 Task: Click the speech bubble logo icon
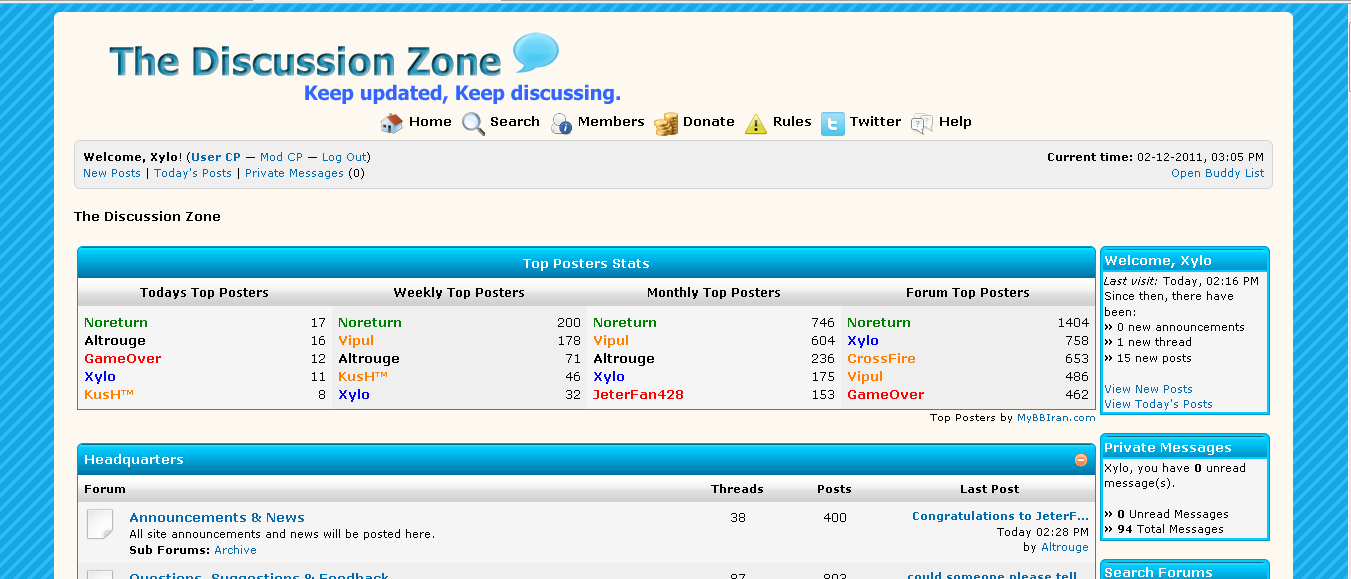(x=535, y=53)
